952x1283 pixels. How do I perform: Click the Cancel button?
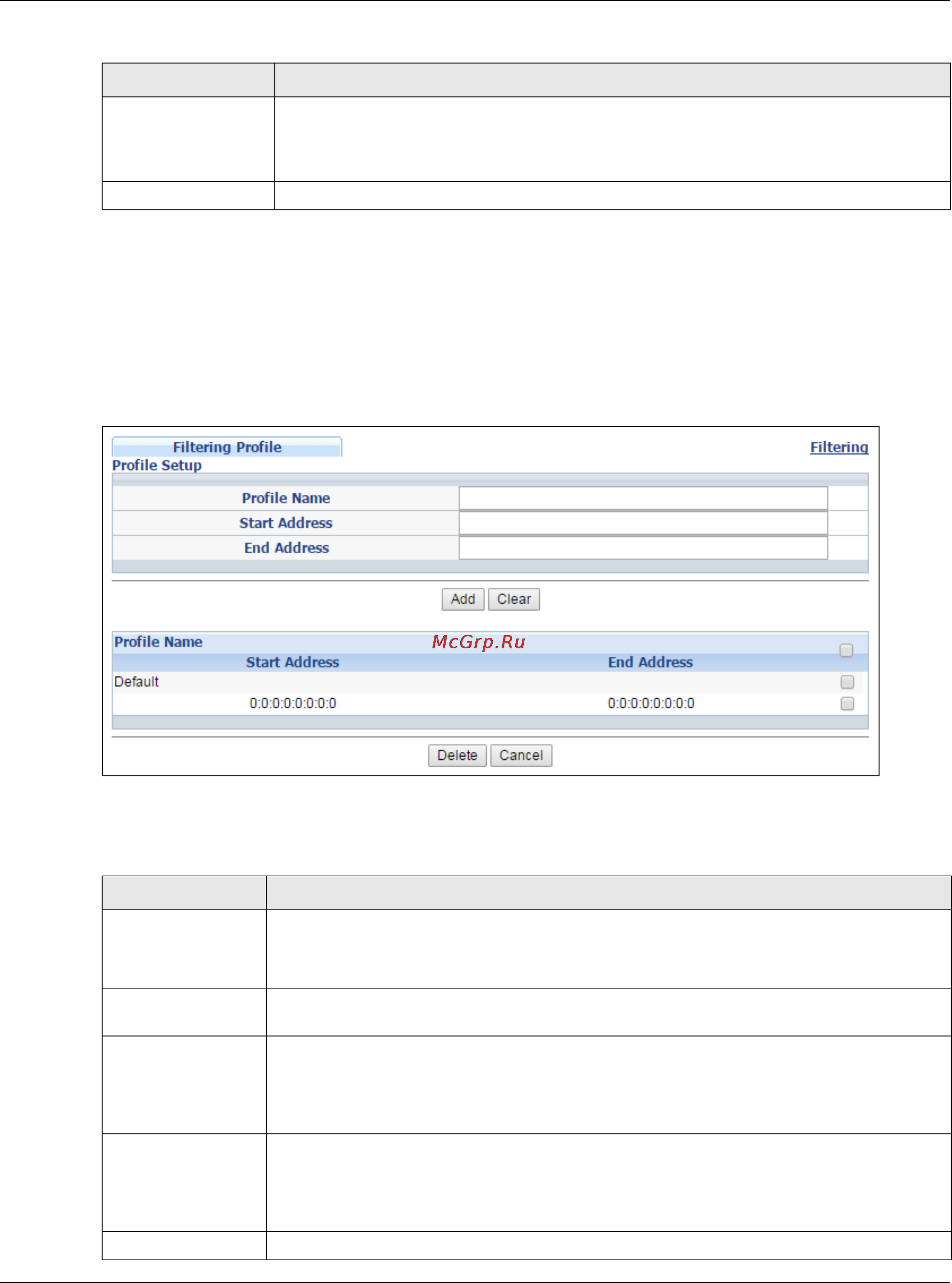point(521,755)
